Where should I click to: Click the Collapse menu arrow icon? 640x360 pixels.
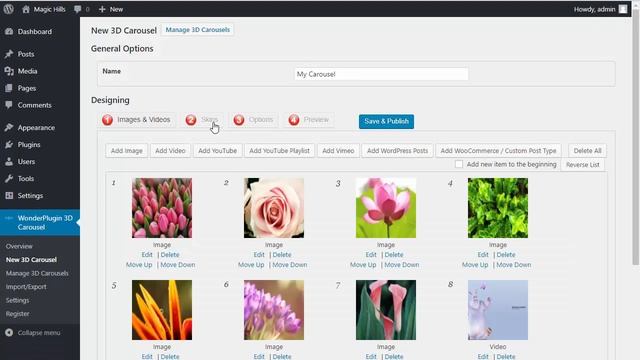9,333
